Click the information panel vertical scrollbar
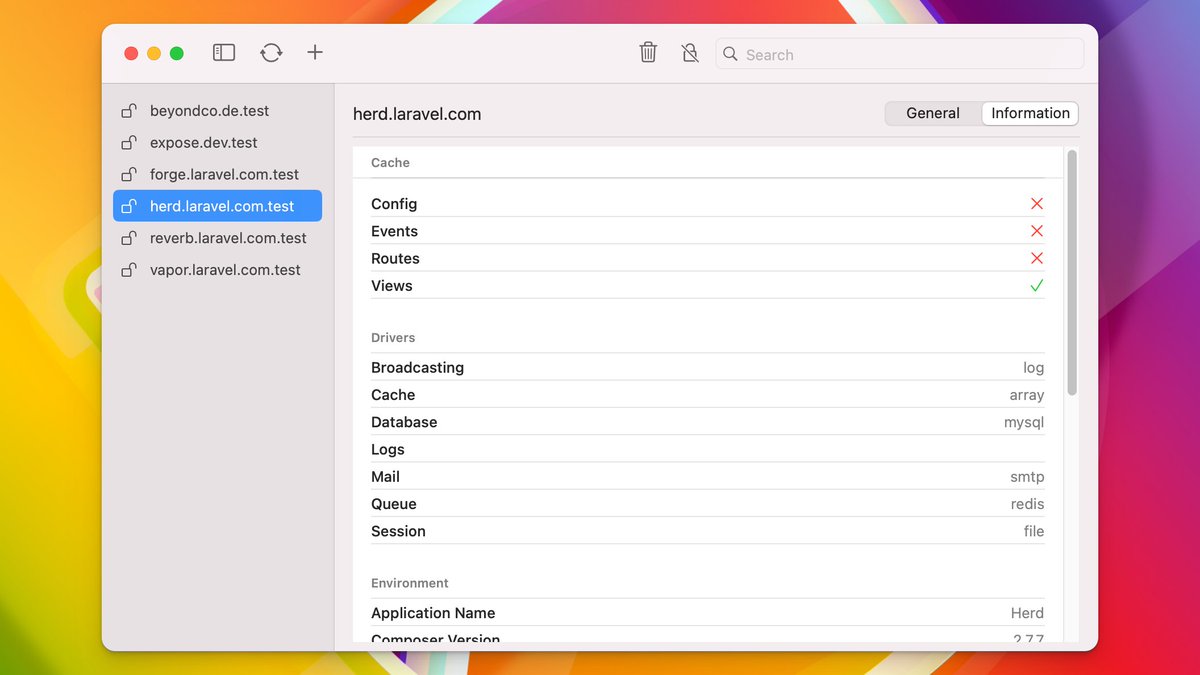 pyautogui.click(x=1072, y=272)
